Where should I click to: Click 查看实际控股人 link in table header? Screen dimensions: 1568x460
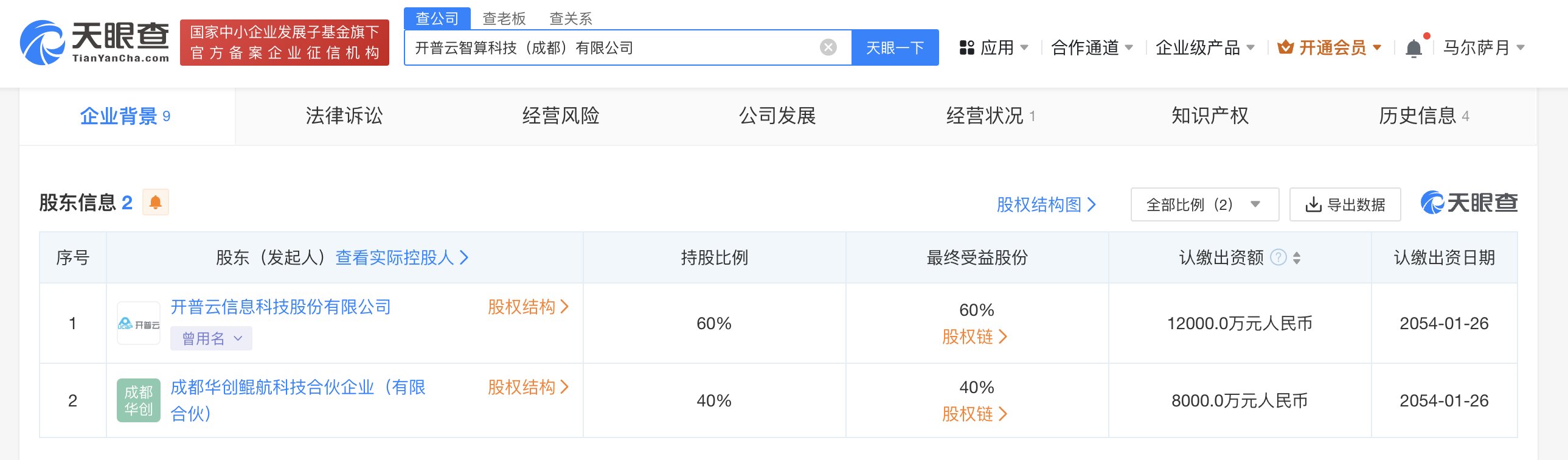click(x=402, y=257)
